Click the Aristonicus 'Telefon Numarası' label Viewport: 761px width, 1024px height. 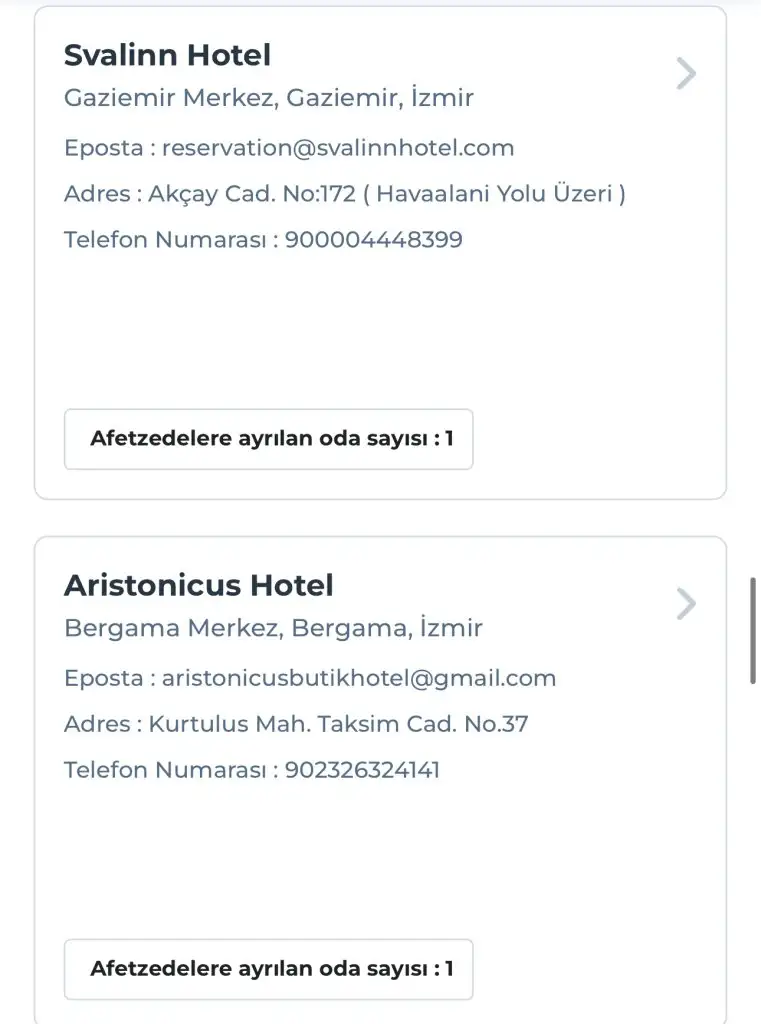click(x=165, y=770)
